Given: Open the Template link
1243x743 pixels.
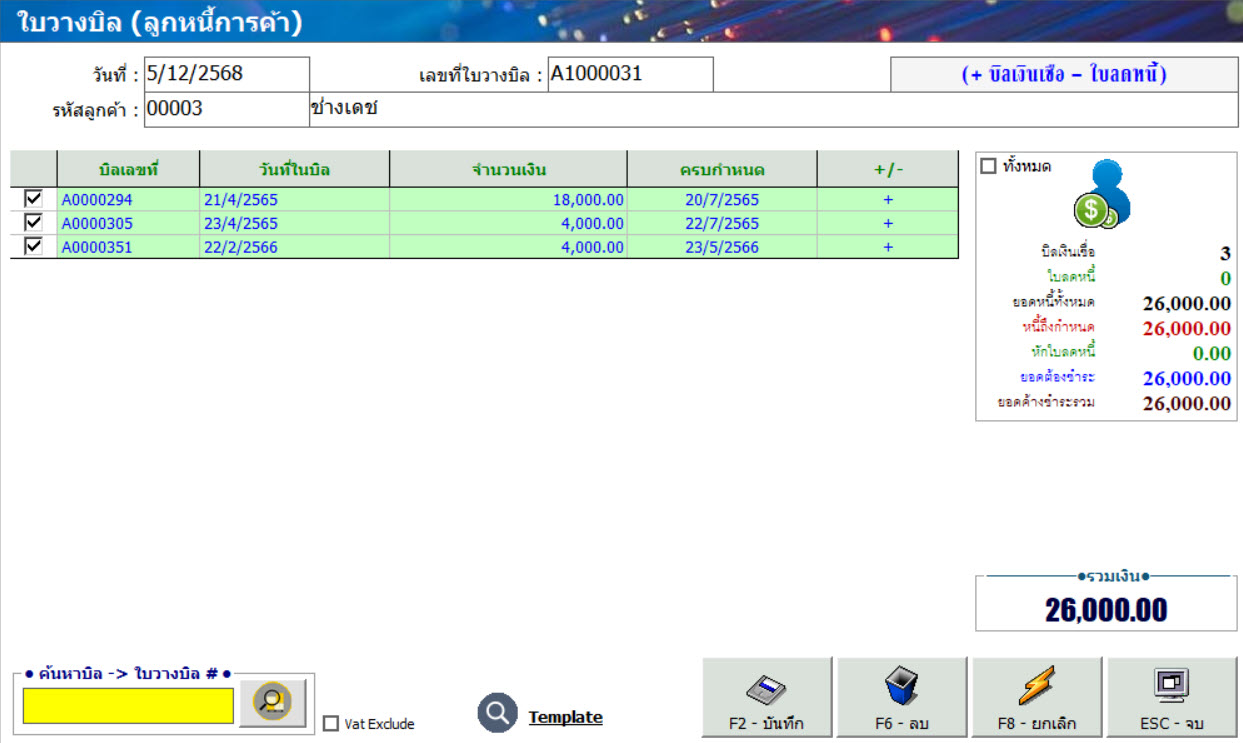Looking at the screenshot, I should pyautogui.click(x=565, y=717).
